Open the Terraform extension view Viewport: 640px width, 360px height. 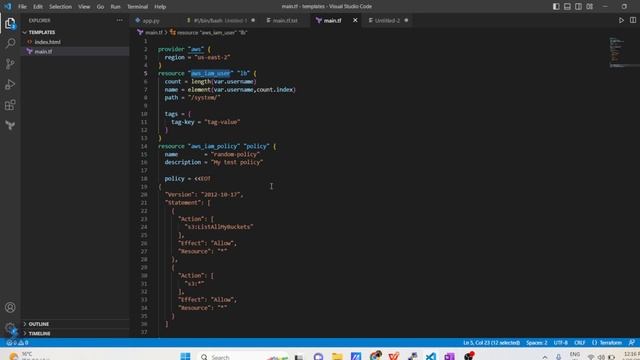coord(10,125)
